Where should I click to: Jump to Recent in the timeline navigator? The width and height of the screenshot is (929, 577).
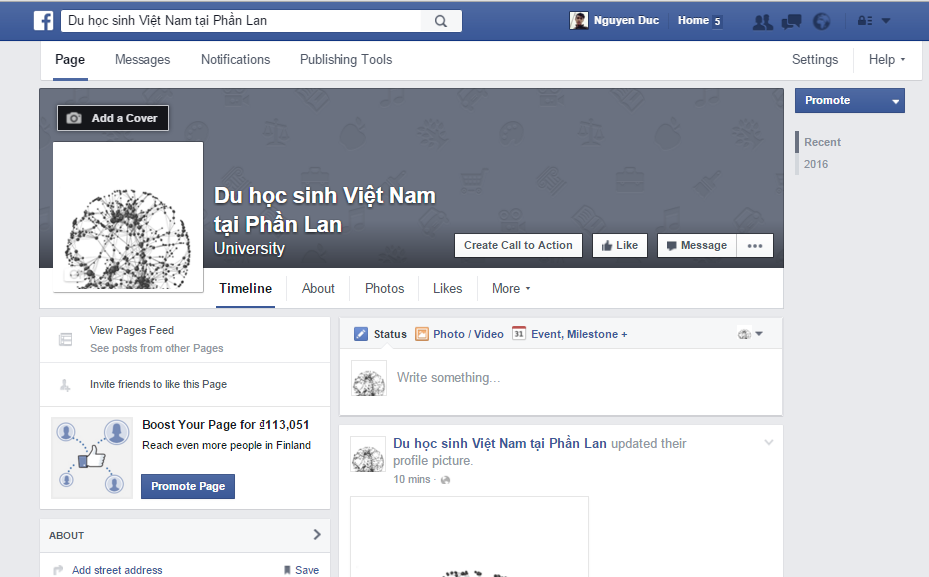click(822, 142)
